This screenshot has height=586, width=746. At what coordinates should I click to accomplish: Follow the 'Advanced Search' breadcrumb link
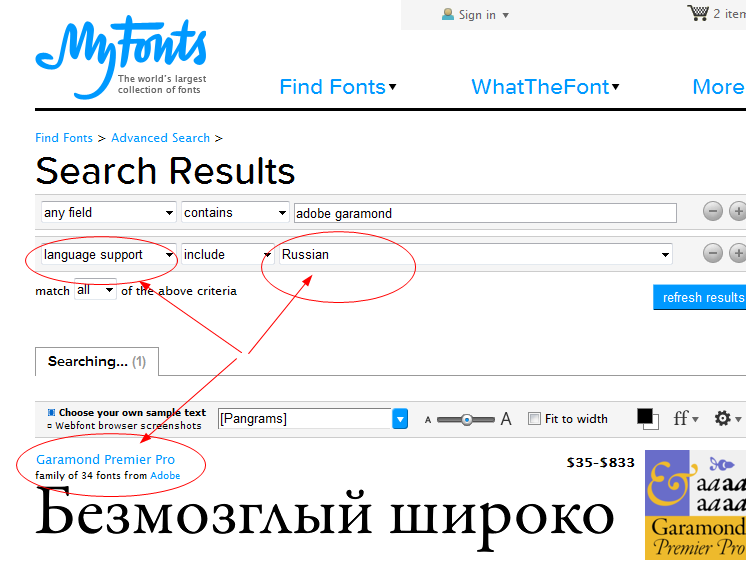[x=160, y=138]
